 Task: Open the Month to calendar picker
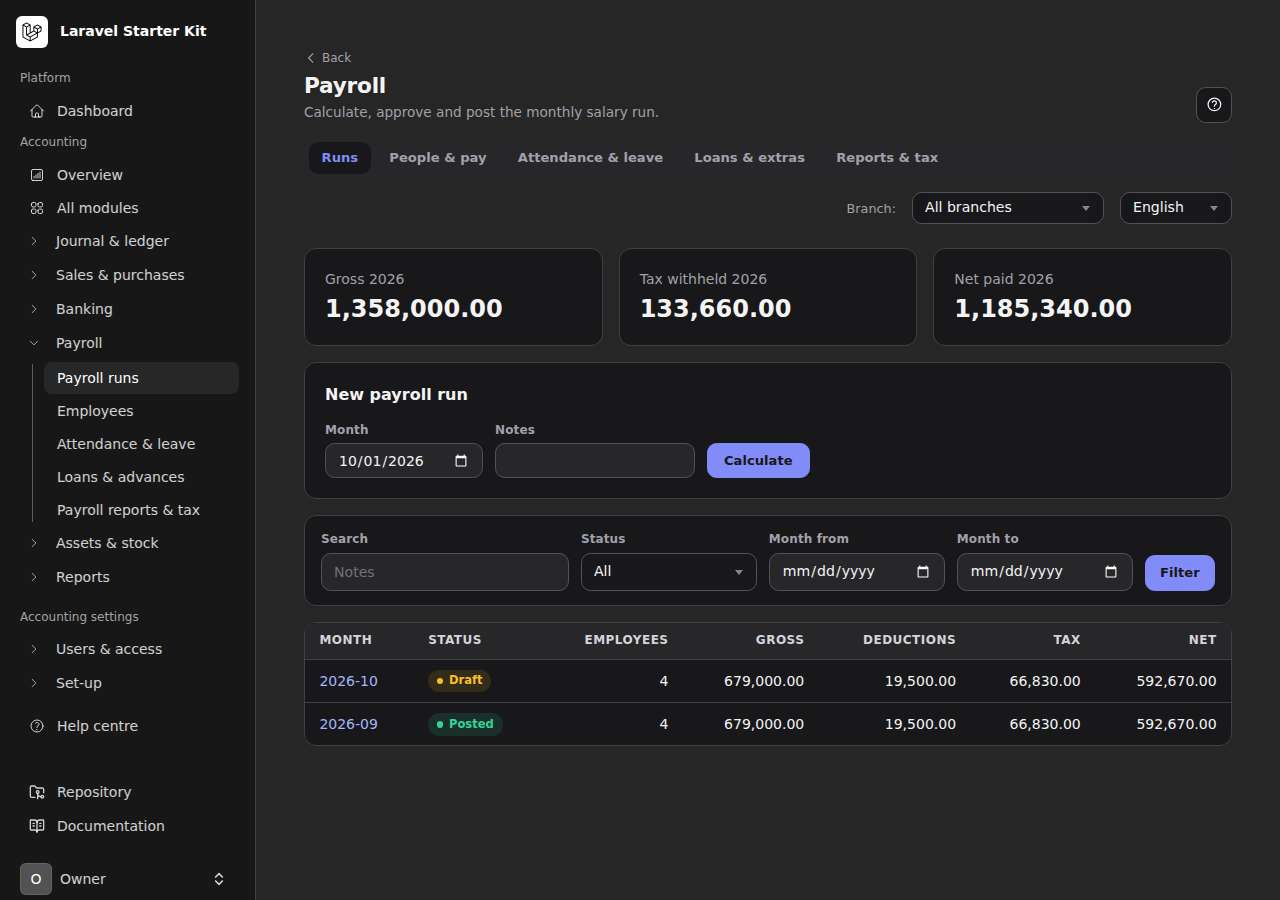(1111, 572)
